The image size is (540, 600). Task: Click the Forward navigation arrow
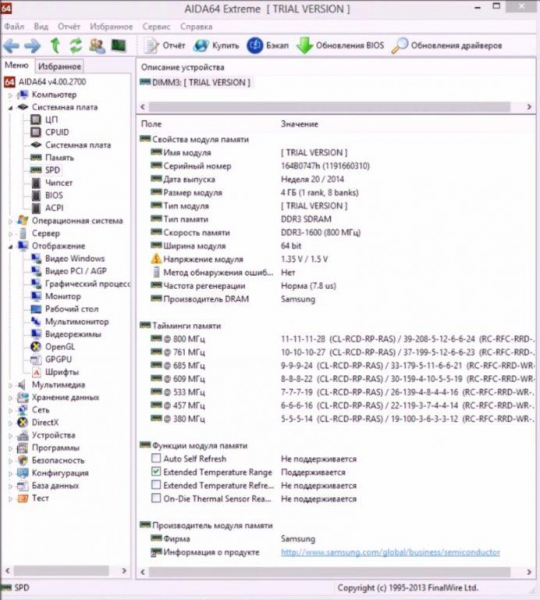32,46
